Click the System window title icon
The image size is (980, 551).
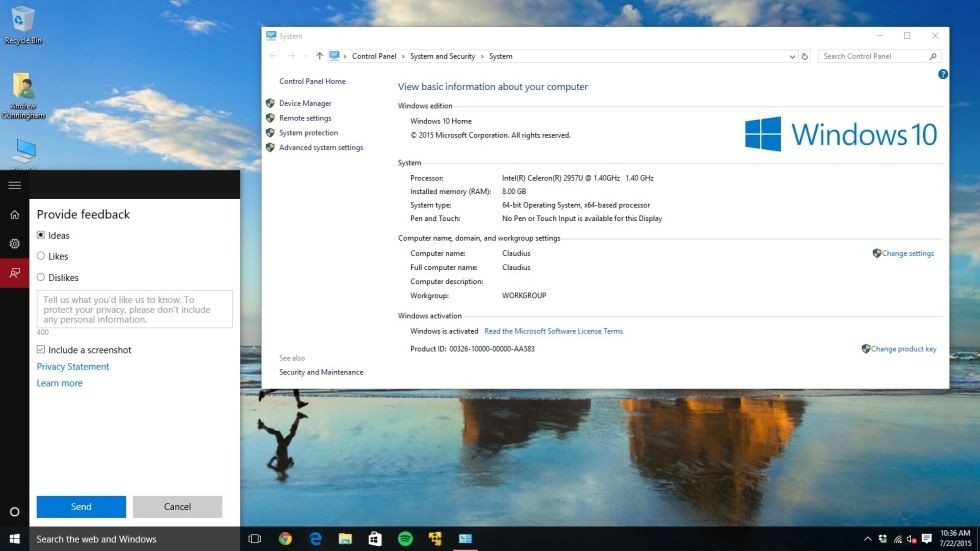pyautogui.click(x=271, y=36)
